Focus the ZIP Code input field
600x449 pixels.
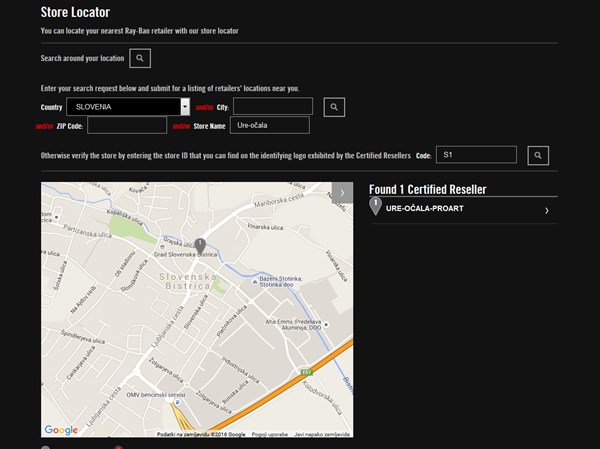(x=127, y=125)
